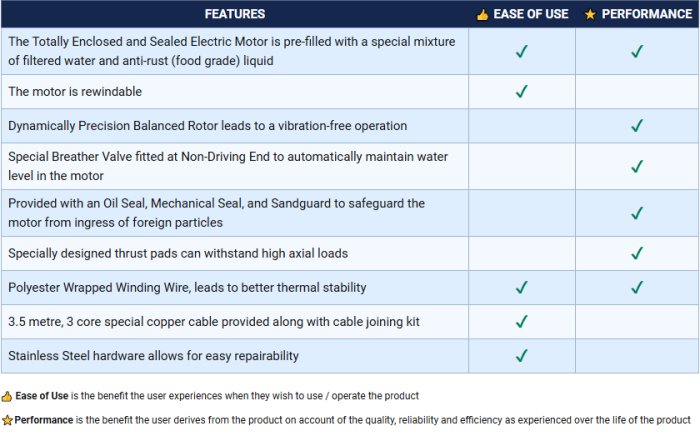Select the FEATURES column header
Image resolution: width=700 pixels, height=436 pixels.
pos(235,15)
